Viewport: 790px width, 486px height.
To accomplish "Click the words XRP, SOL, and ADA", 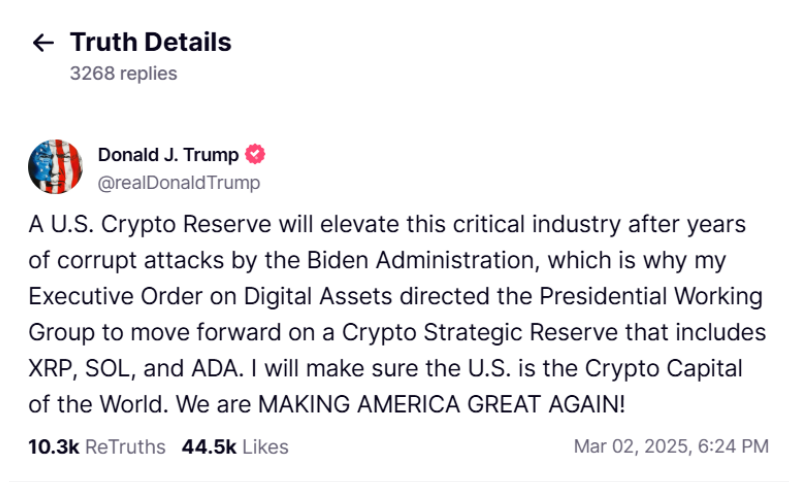I will click(x=133, y=368).
